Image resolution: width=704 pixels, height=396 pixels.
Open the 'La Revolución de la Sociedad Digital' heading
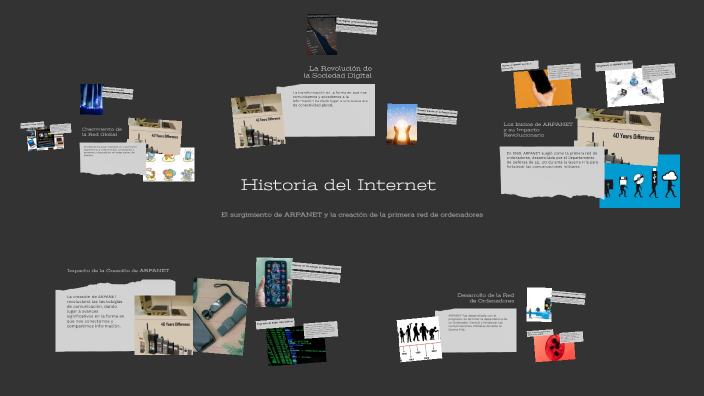(338, 72)
